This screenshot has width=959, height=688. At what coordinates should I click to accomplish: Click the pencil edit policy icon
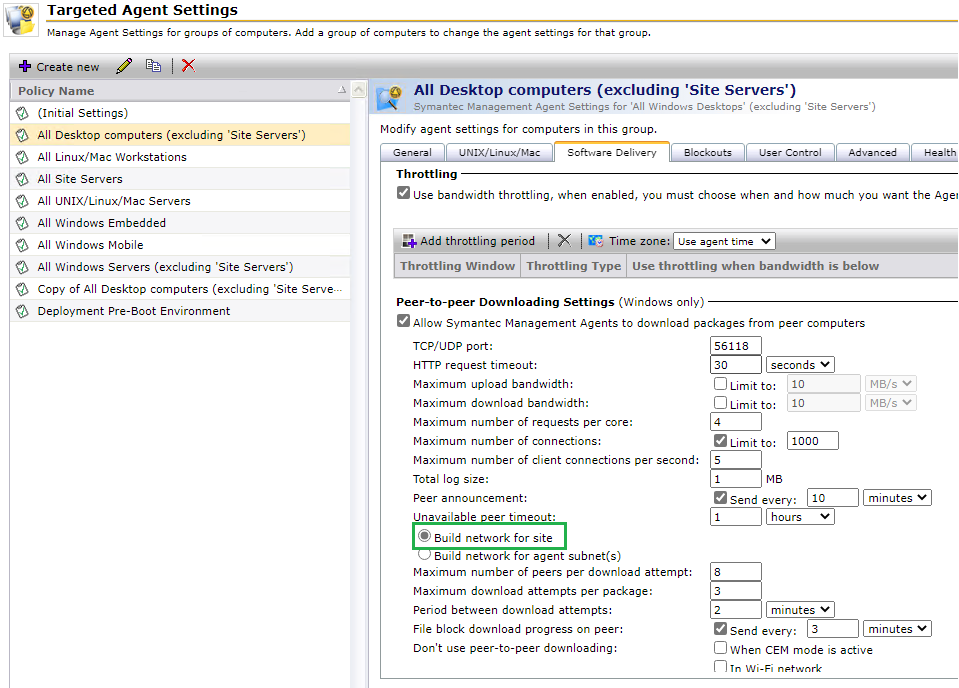124,65
